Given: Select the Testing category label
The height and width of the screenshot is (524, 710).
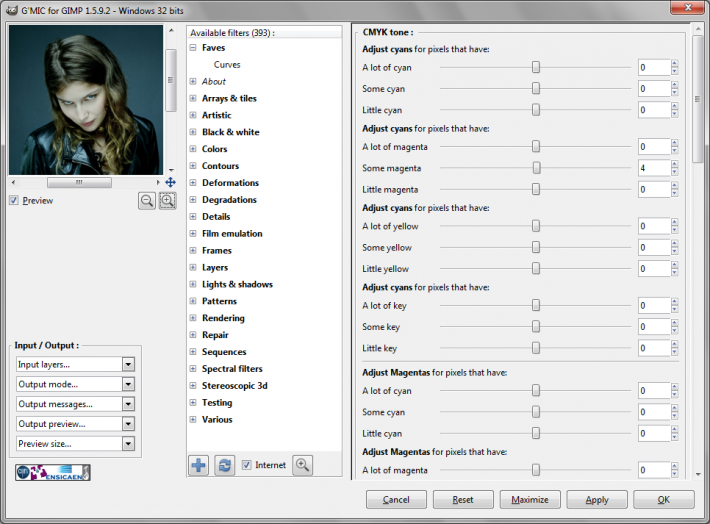Looking at the screenshot, I should pos(217,403).
